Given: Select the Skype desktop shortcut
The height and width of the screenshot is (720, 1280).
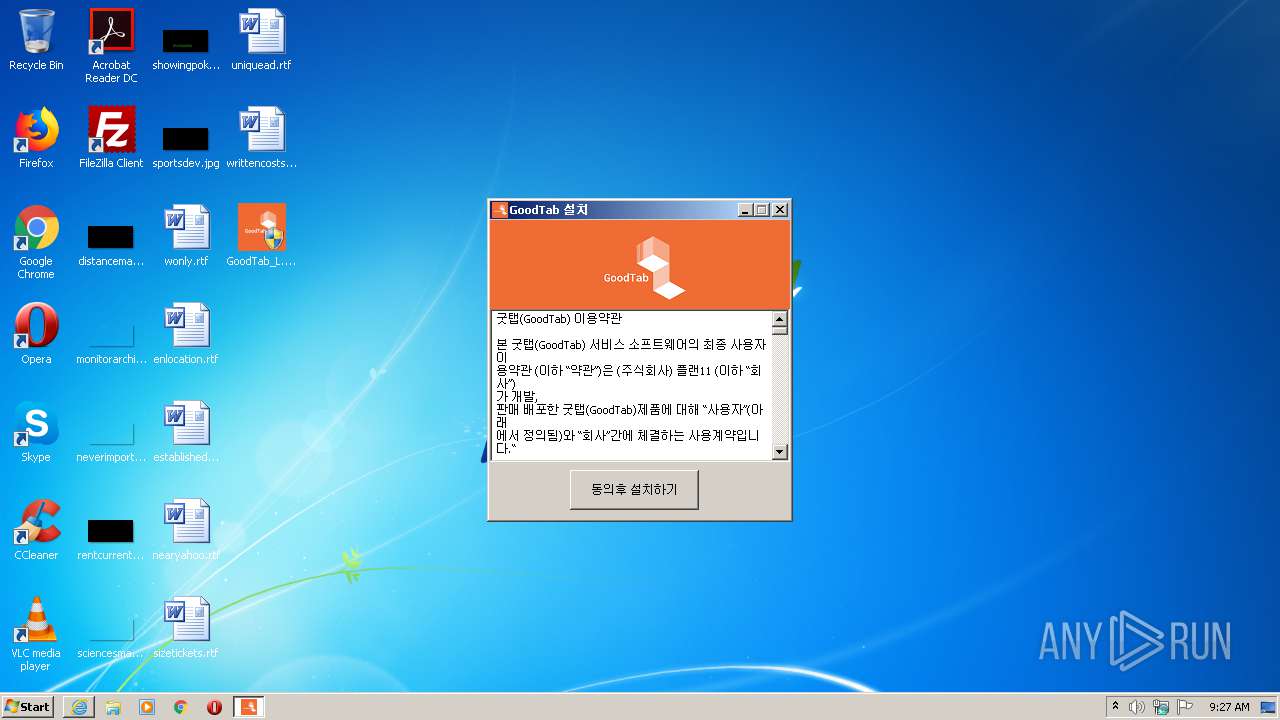Looking at the screenshot, I should tap(36, 432).
